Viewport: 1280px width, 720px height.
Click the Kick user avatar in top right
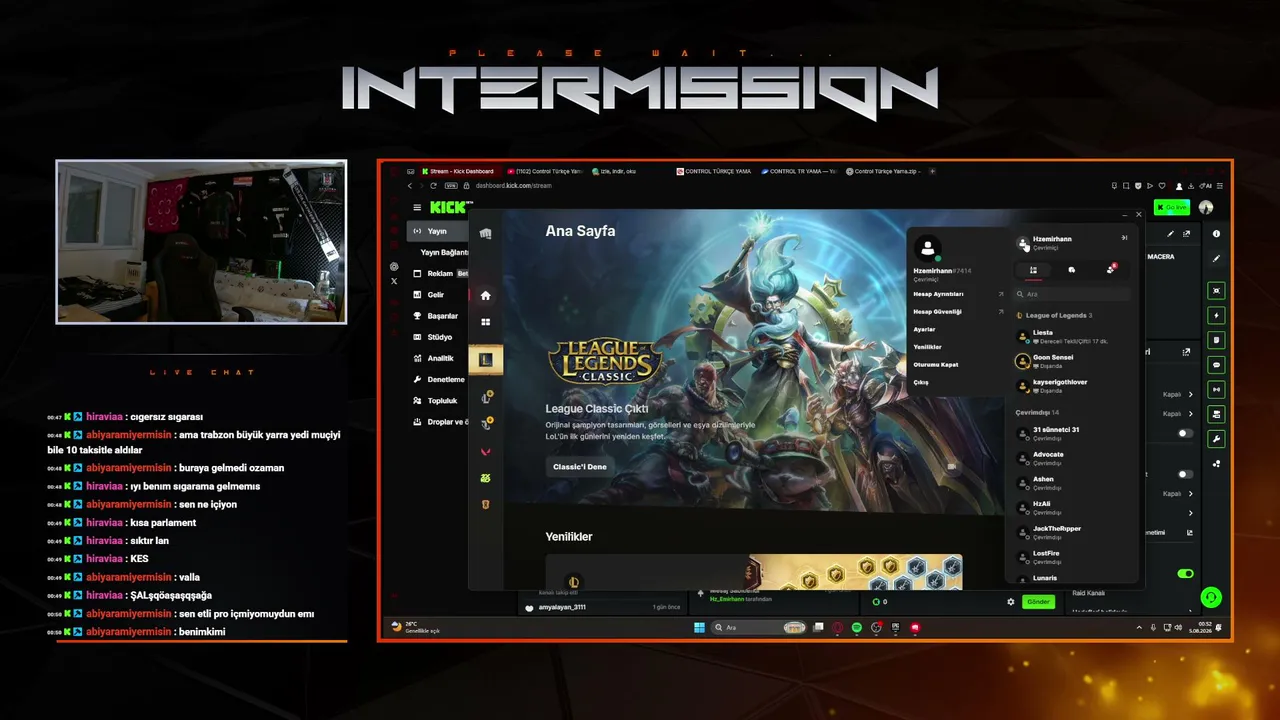point(1206,207)
